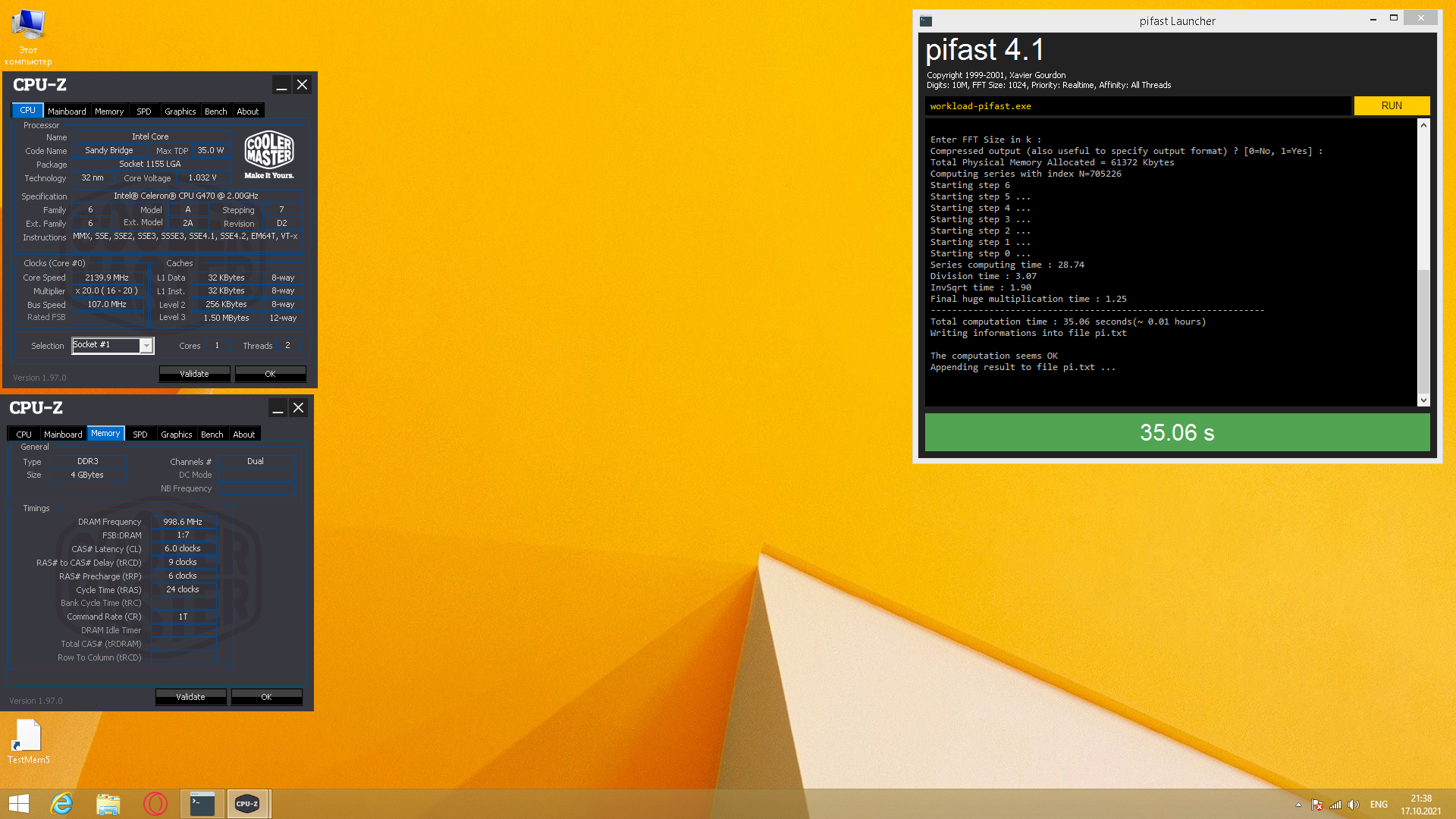Maximize the pifast Launcher window
The height and width of the screenshot is (819, 1456).
click(x=1394, y=18)
